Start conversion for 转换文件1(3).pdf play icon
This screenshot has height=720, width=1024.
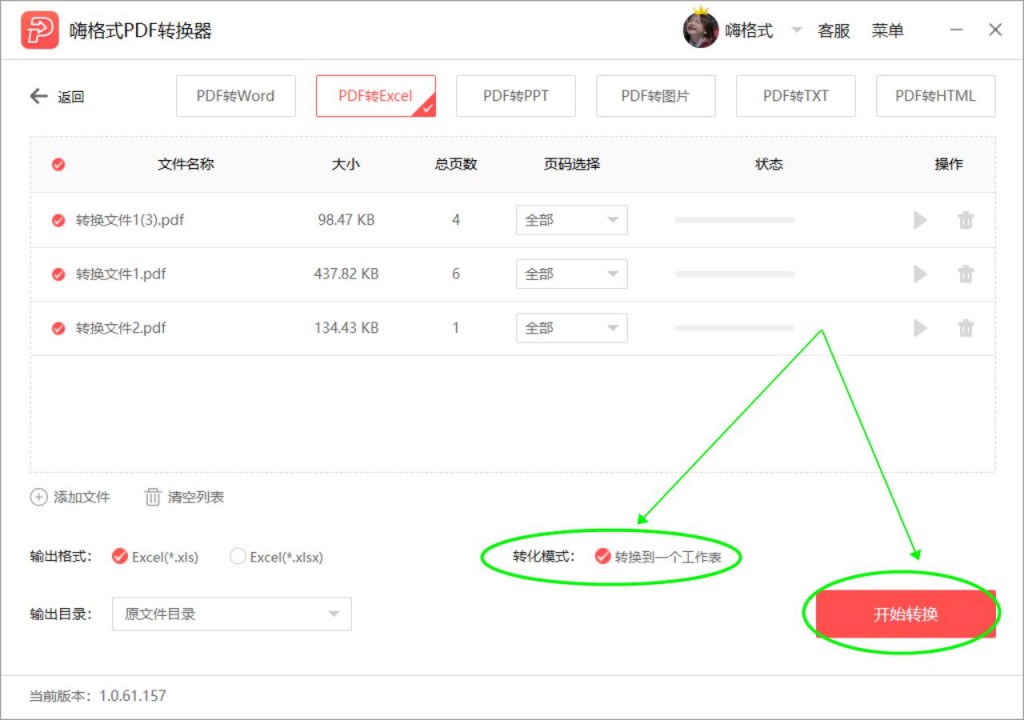(920, 220)
